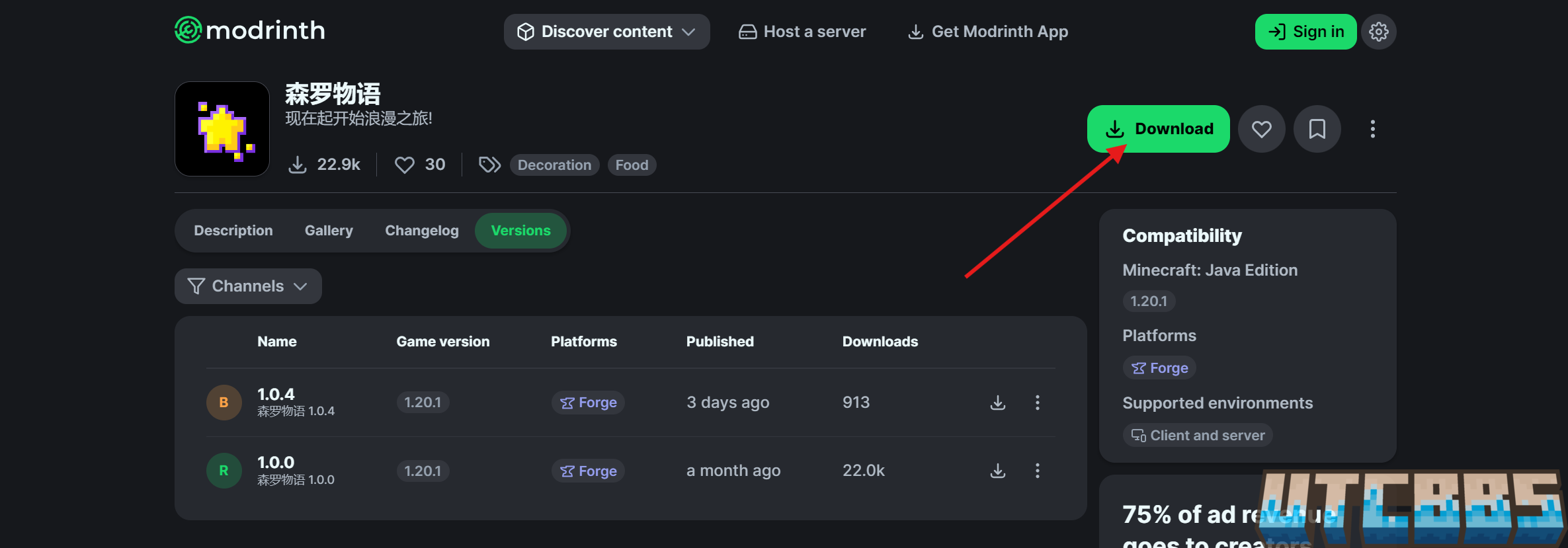Click Host a server link

pyautogui.click(x=802, y=32)
